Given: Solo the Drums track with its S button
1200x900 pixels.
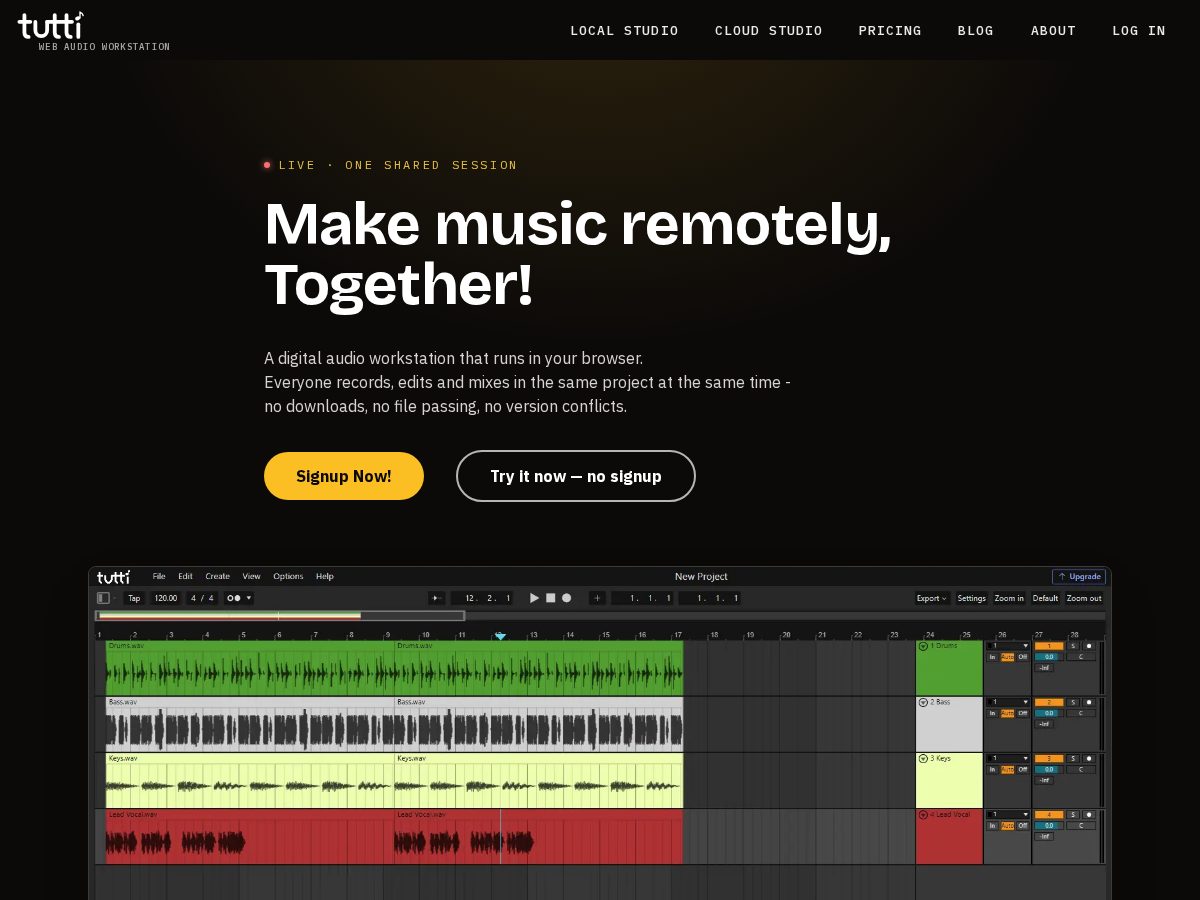Looking at the screenshot, I should (x=1073, y=646).
